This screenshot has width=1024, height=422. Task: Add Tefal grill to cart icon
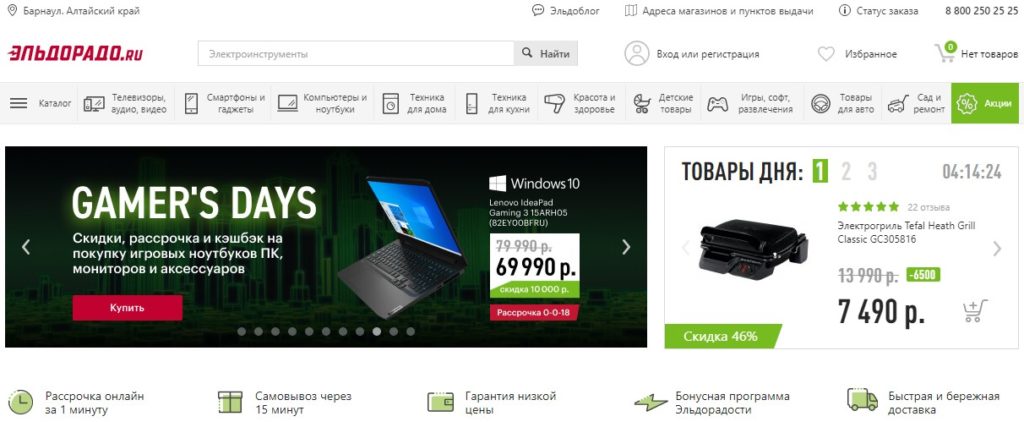[974, 310]
